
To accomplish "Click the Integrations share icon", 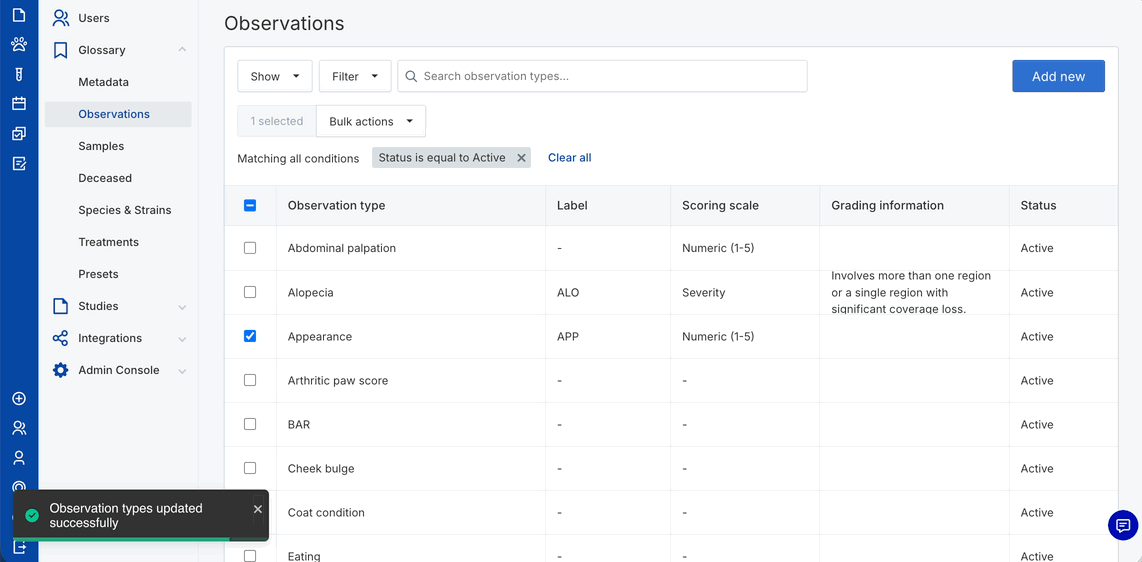I will pos(61,338).
